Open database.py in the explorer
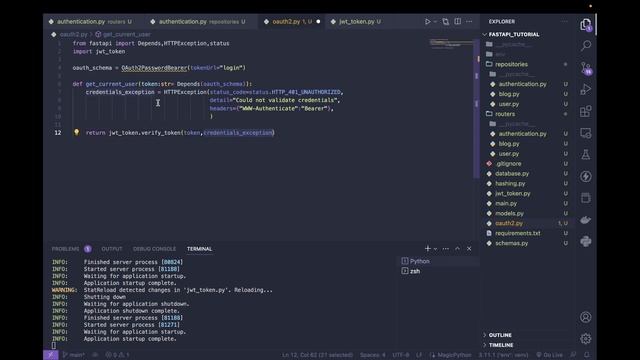This screenshot has width=640, height=360. coord(512,173)
